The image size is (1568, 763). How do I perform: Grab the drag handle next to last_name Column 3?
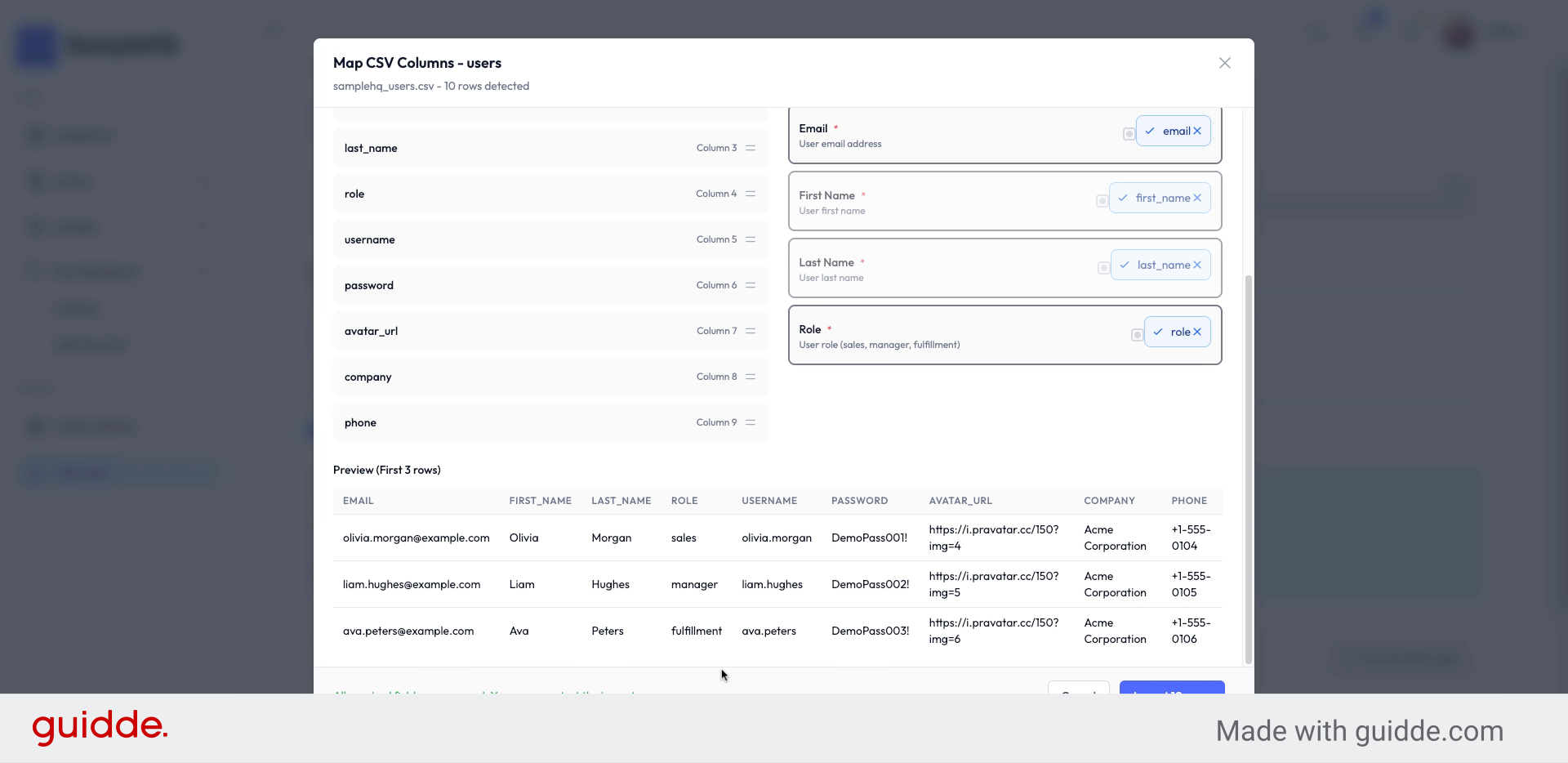751,148
